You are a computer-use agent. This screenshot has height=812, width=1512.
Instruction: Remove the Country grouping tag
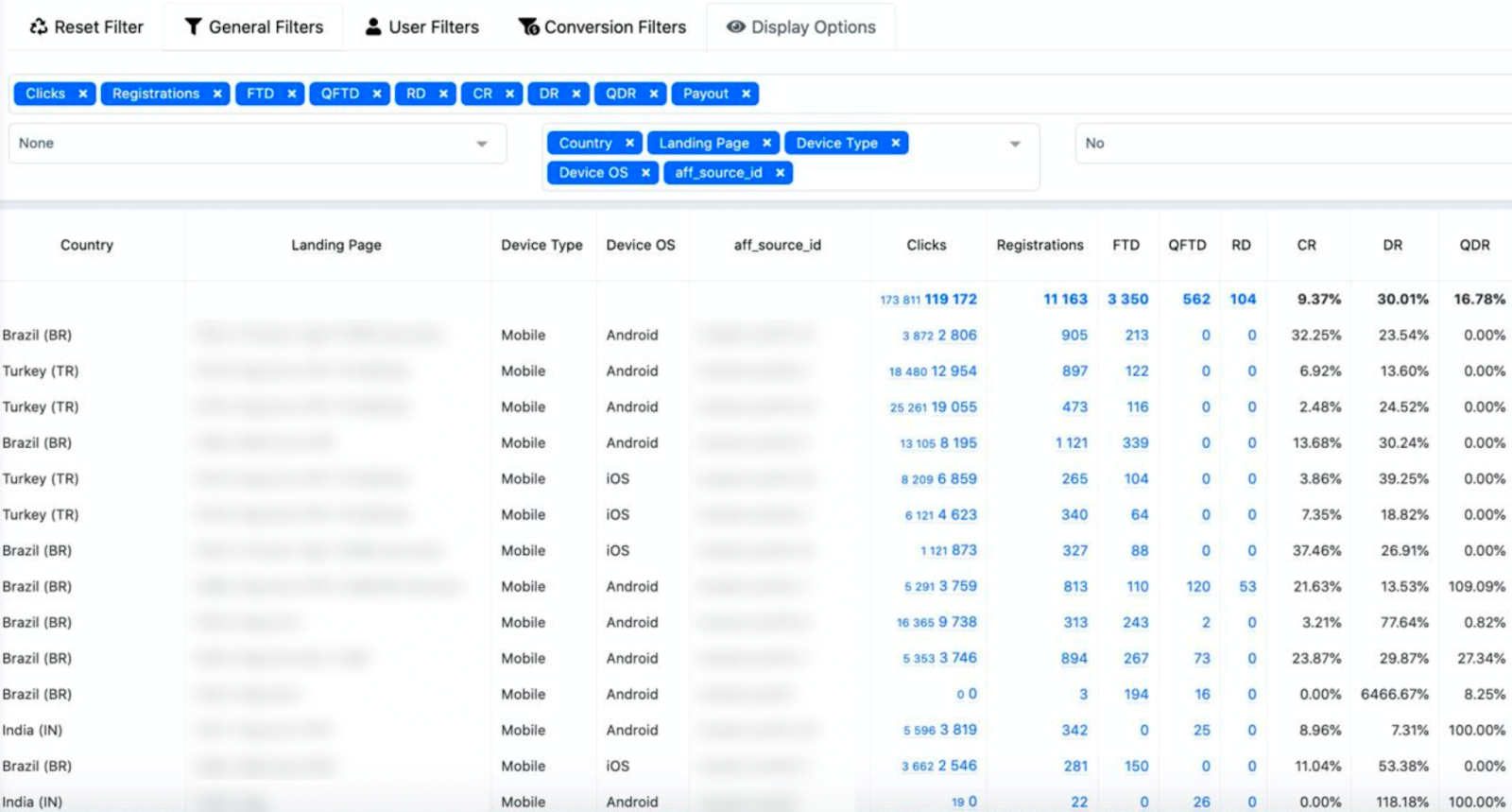pyautogui.click(x=629, y=143)
